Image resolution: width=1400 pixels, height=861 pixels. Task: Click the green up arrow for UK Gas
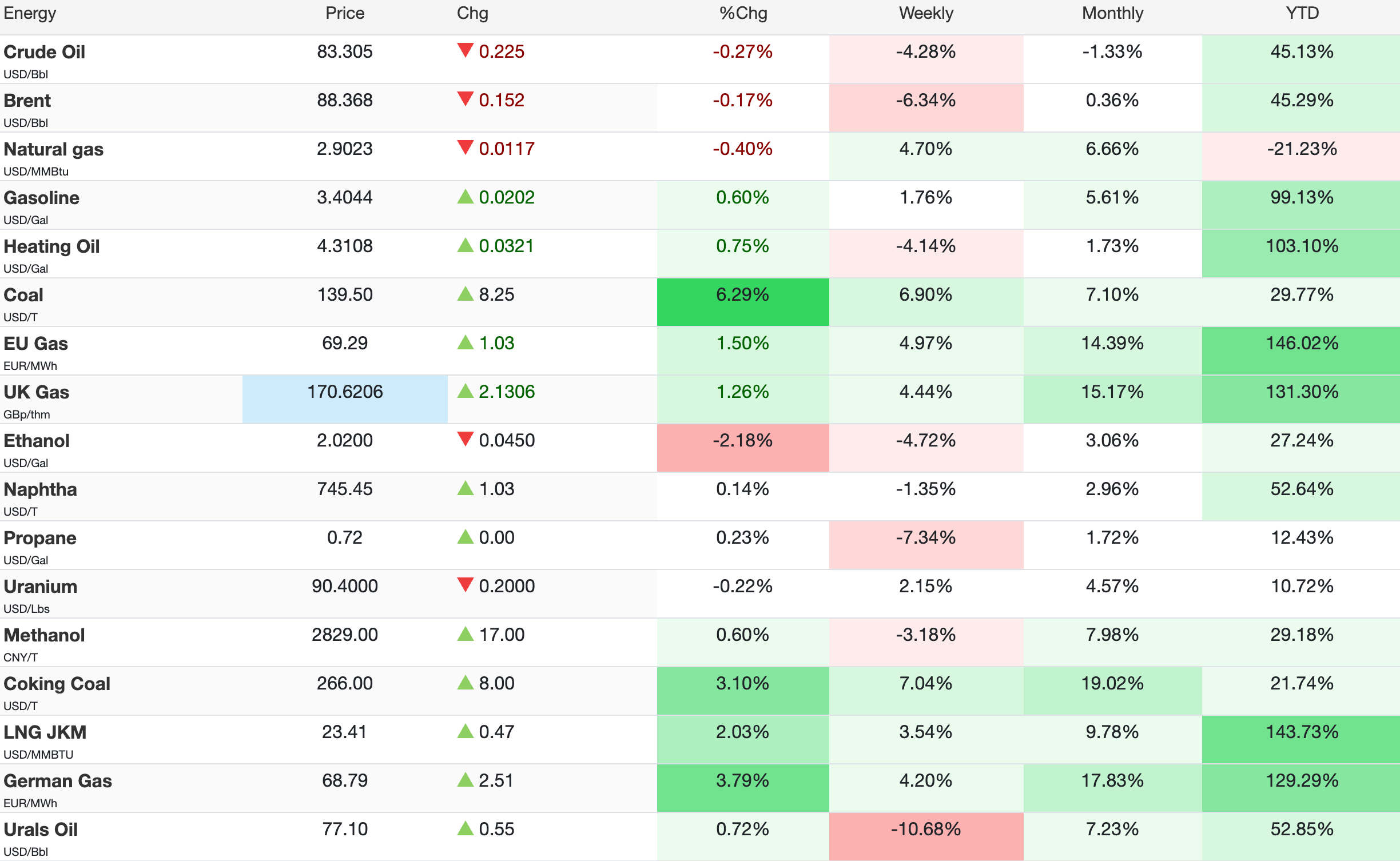pos(466,391)
